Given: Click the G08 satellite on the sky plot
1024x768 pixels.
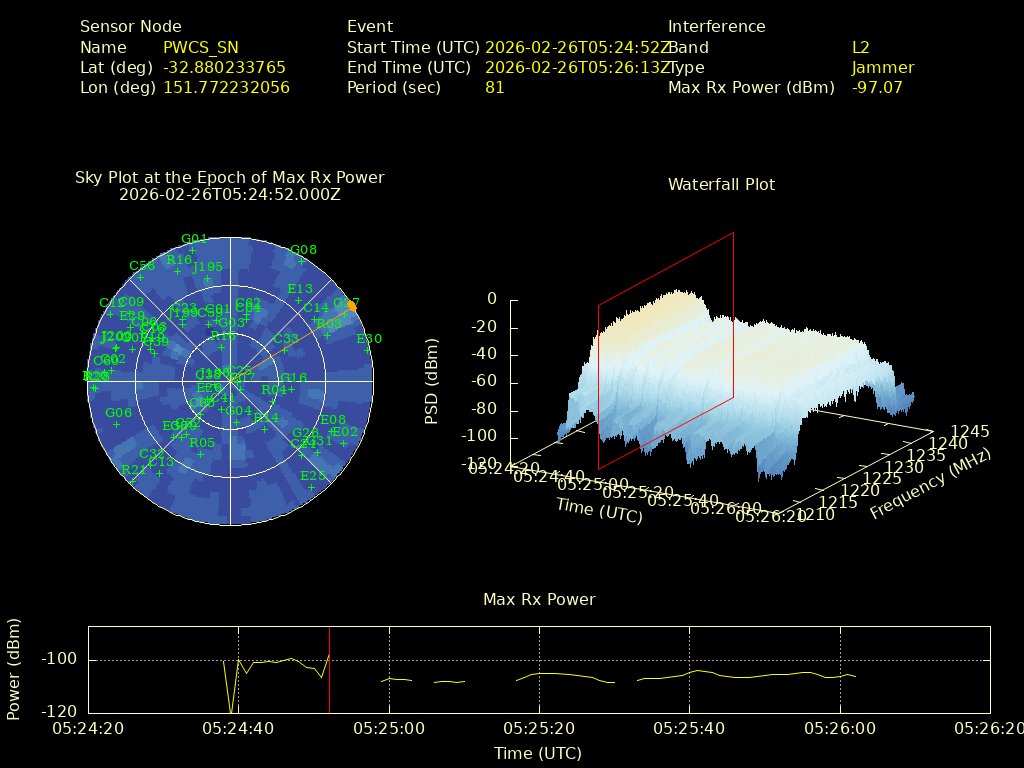Looking at the screenshot, I should [302, 260].
